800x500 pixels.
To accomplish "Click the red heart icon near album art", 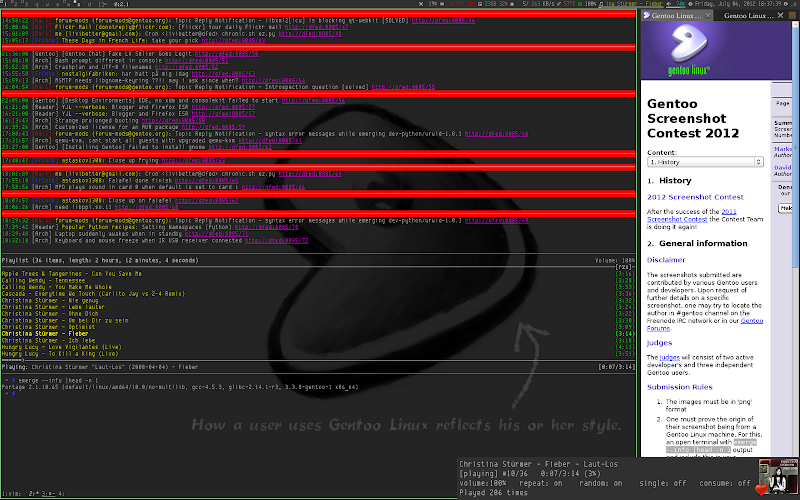I will (761, 490).
